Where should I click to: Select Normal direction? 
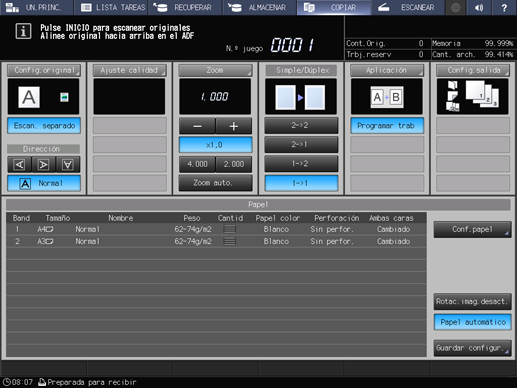tap(44, 183)
